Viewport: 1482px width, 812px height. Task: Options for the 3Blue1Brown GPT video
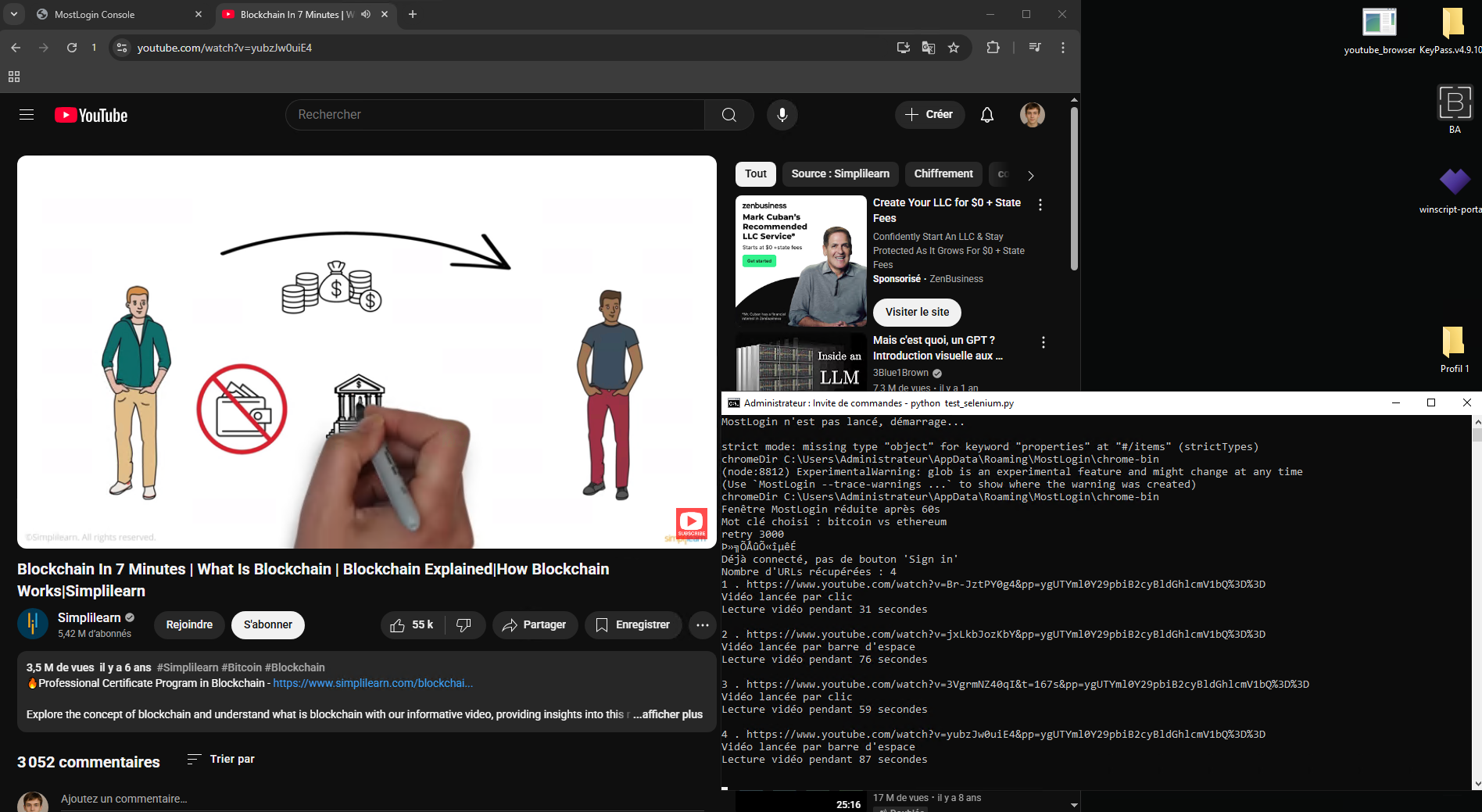(x=1043, y=342)
